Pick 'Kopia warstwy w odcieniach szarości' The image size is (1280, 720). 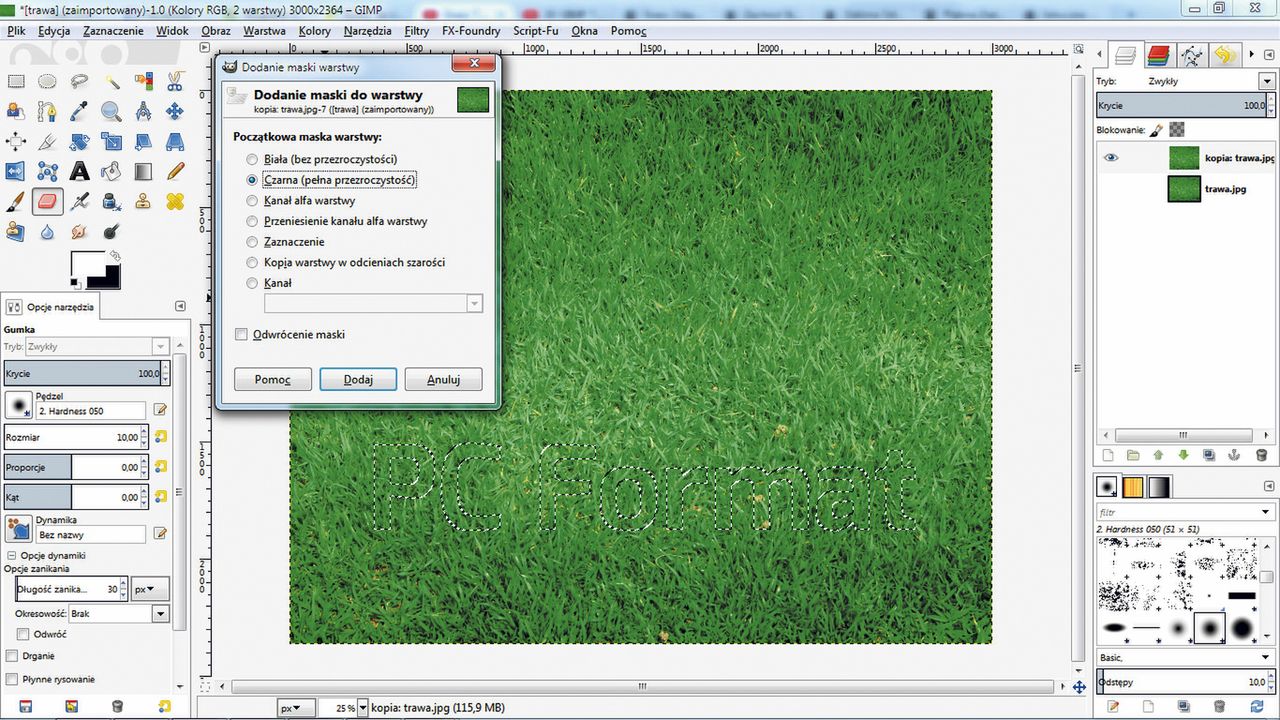[x=252, y=262]
